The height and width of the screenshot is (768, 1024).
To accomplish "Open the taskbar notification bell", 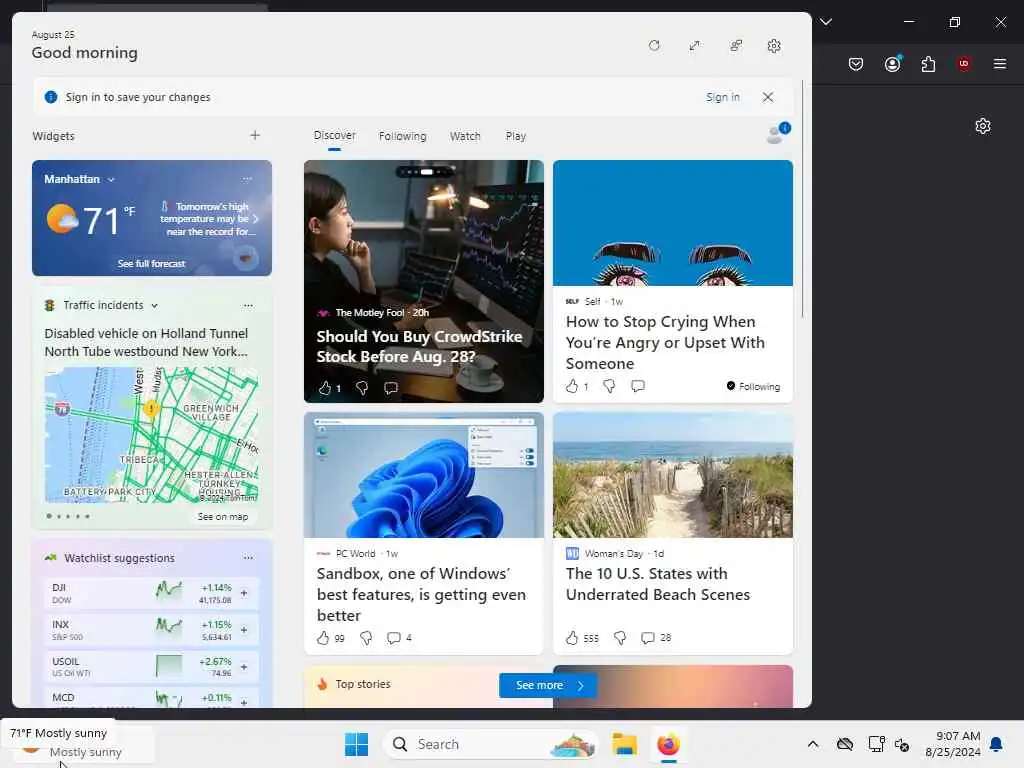I will click(x=996, y=744).
